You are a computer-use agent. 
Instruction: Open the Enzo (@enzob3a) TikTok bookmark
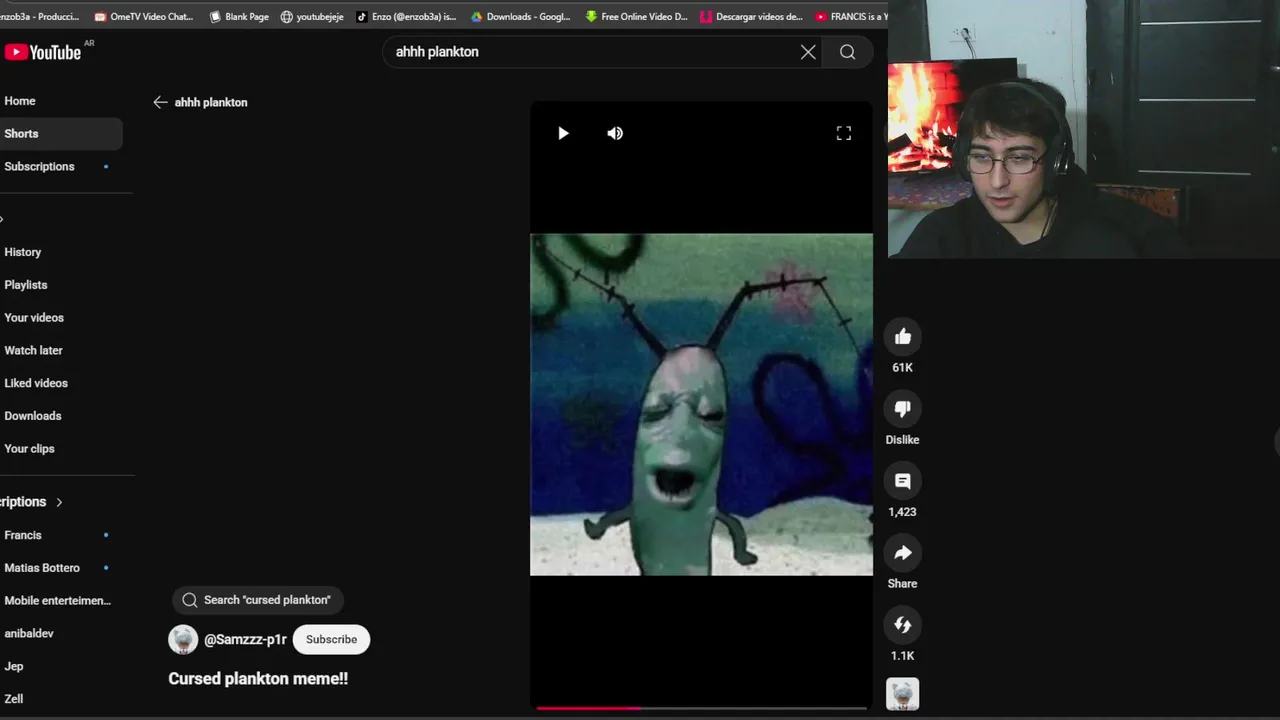coord(406,16)
